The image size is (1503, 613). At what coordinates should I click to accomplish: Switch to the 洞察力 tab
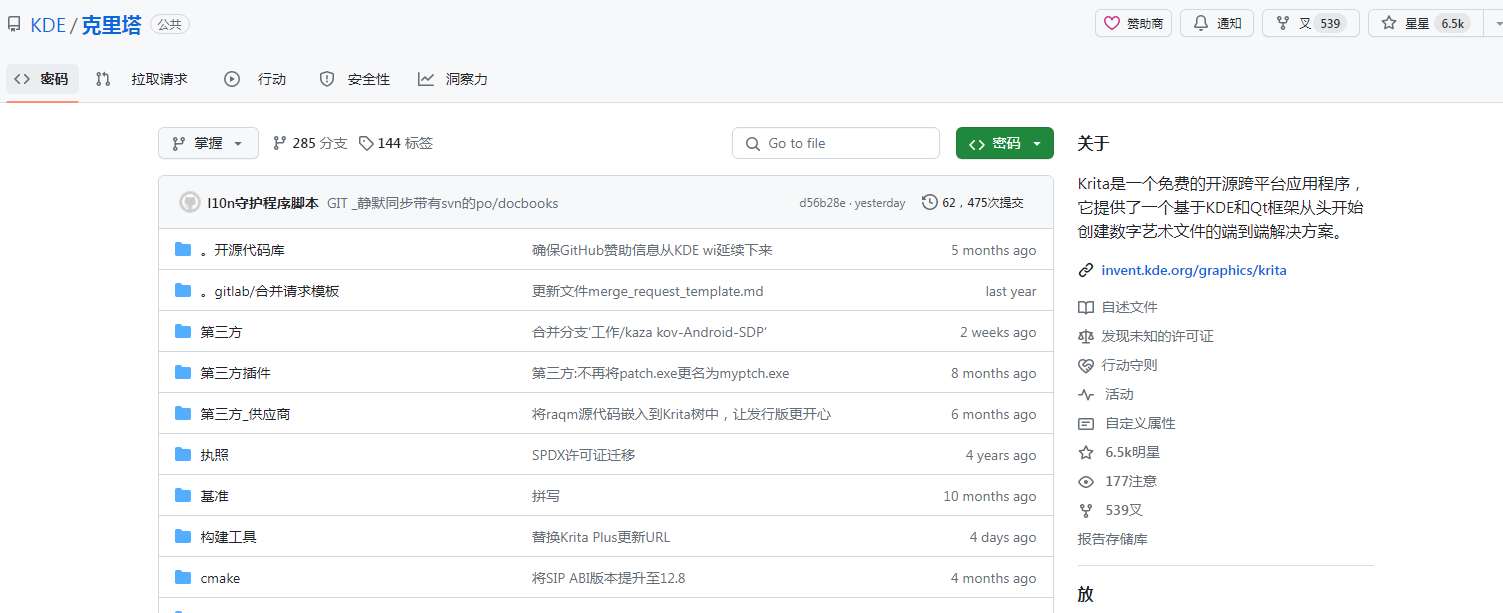pyautogui.click(x=453, y=79)
